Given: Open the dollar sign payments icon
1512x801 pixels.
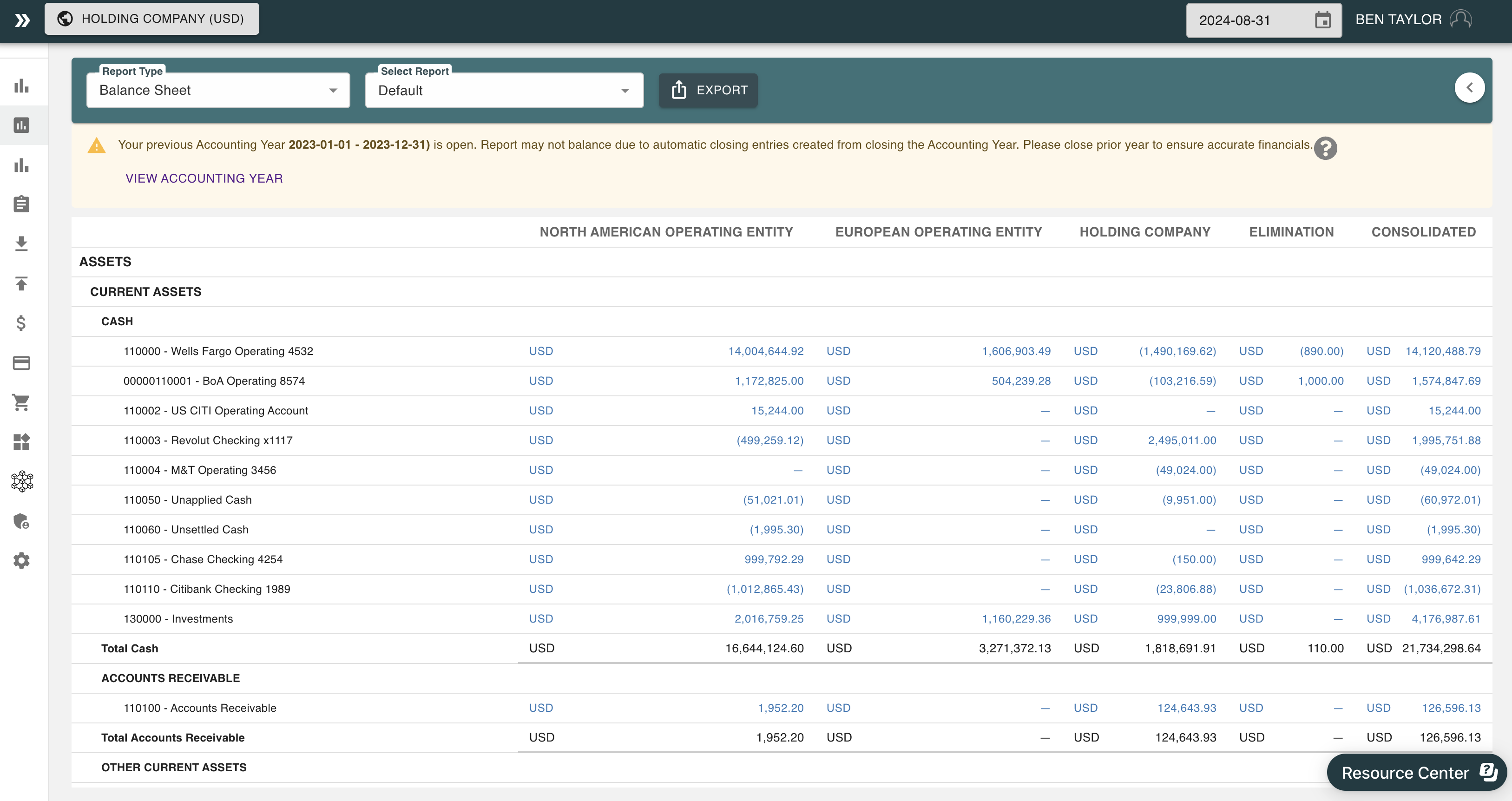Looking at the screenshot, I should point(22,322).
